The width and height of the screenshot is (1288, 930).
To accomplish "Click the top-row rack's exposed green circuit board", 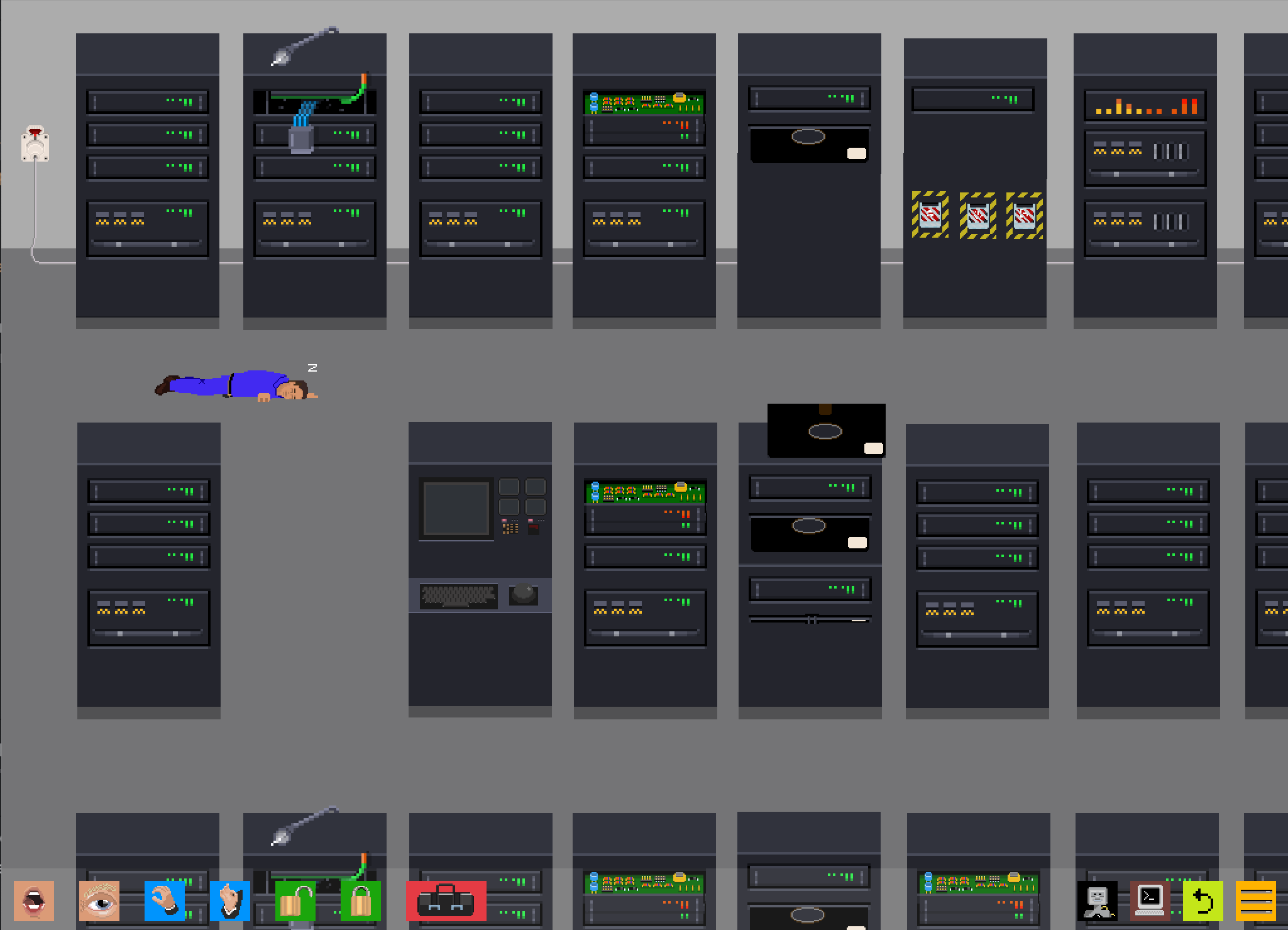I will click(x=644, y=102).
